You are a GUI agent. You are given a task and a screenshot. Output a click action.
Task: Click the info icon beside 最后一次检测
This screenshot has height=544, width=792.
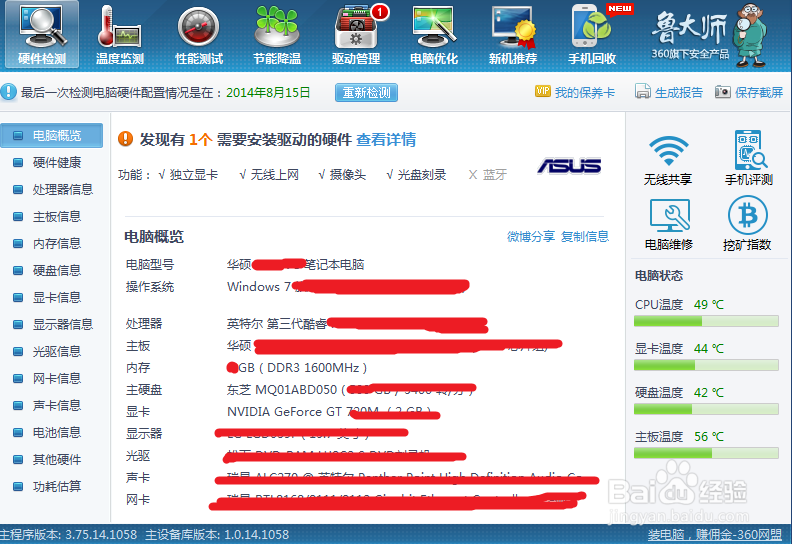(9, 92)
